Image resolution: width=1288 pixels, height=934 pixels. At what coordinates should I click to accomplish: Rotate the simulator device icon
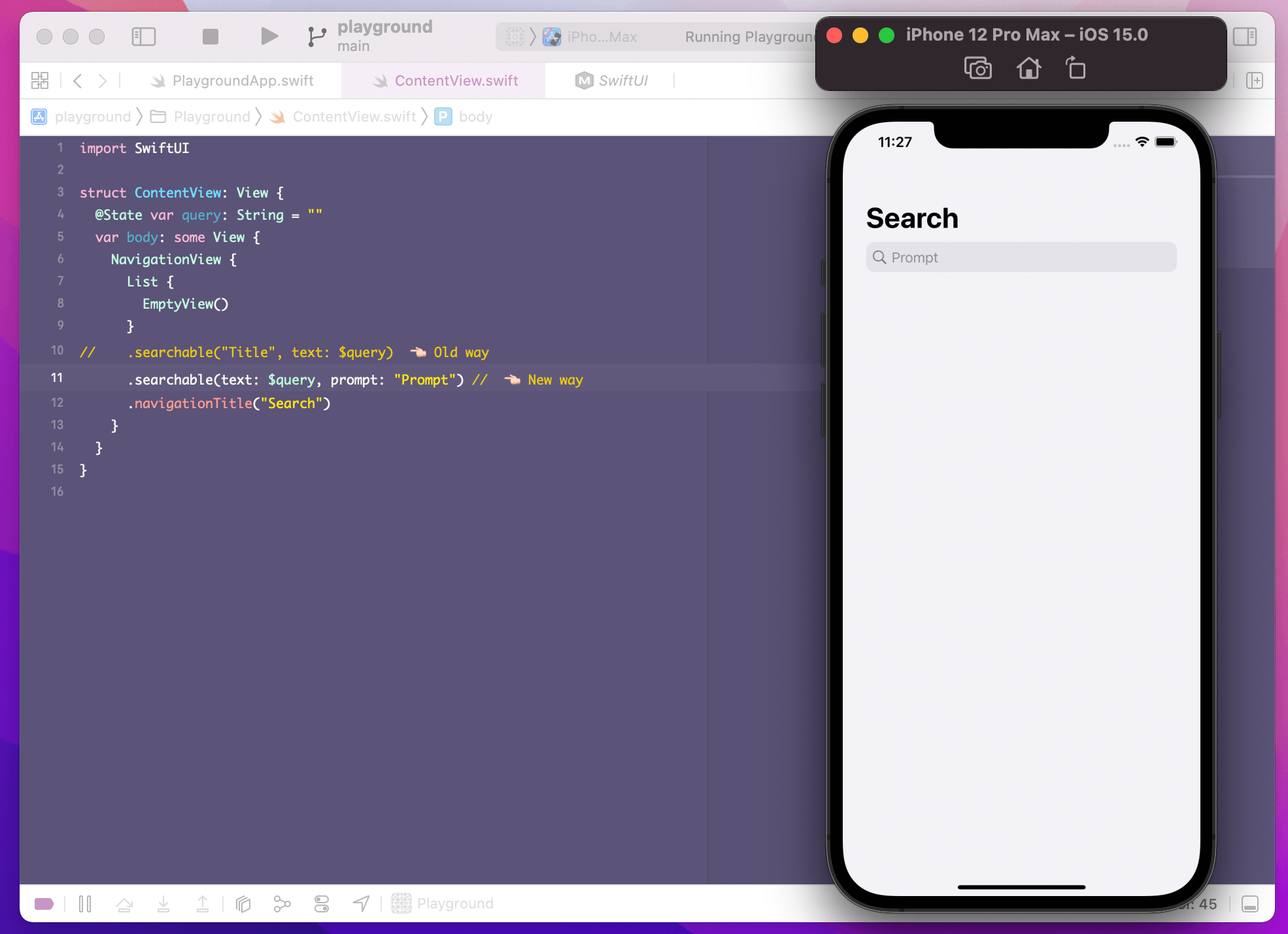coord(1075,68)
